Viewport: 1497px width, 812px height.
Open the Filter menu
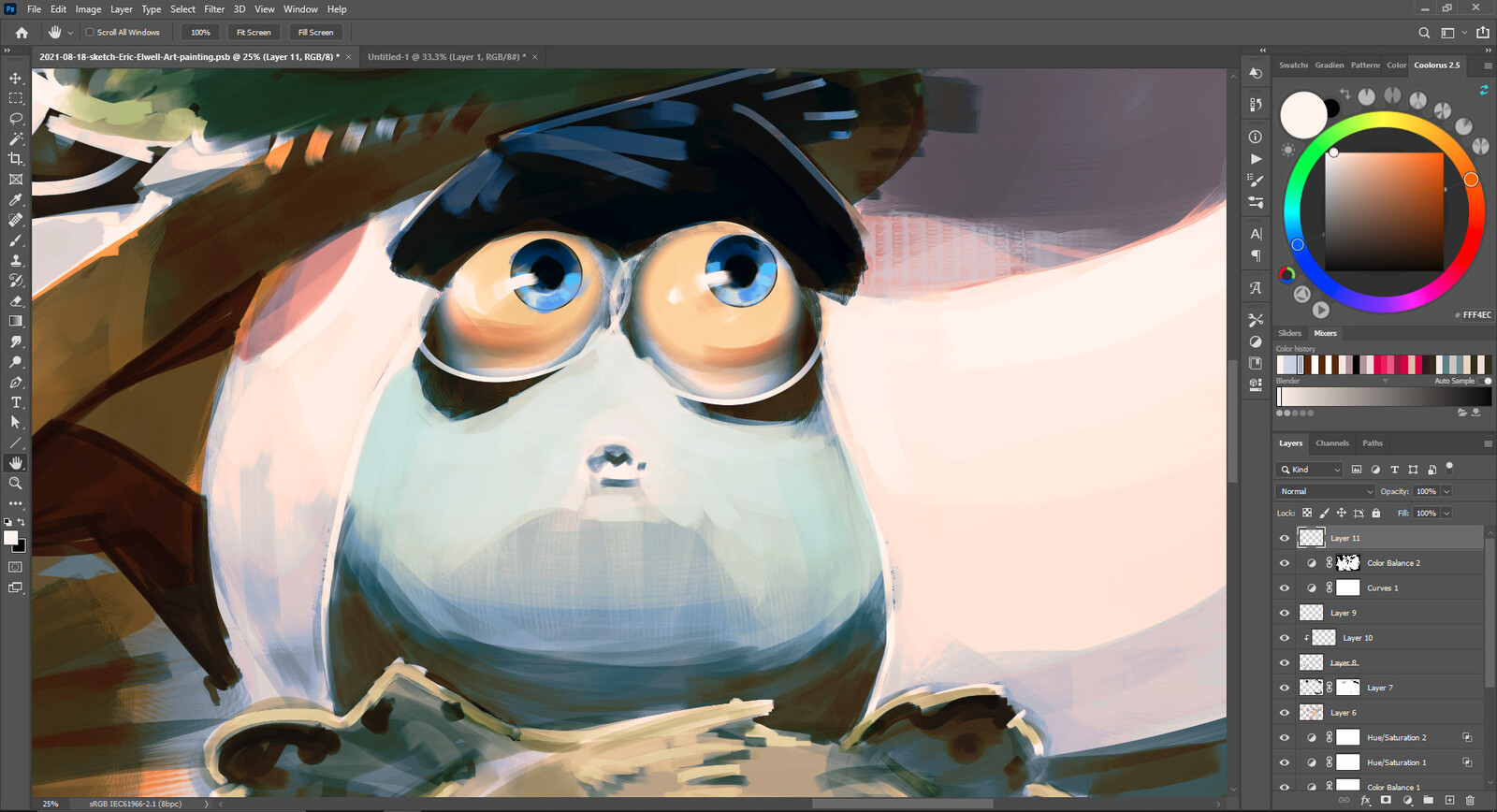pyautogui.click(x=214, y=9)
